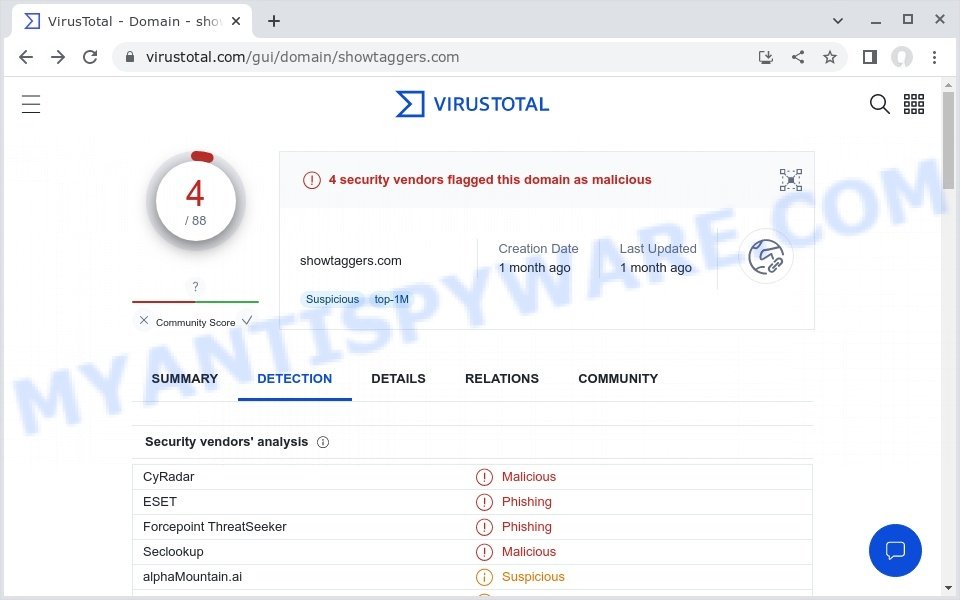Click the Creation Date label

point(538,249)
